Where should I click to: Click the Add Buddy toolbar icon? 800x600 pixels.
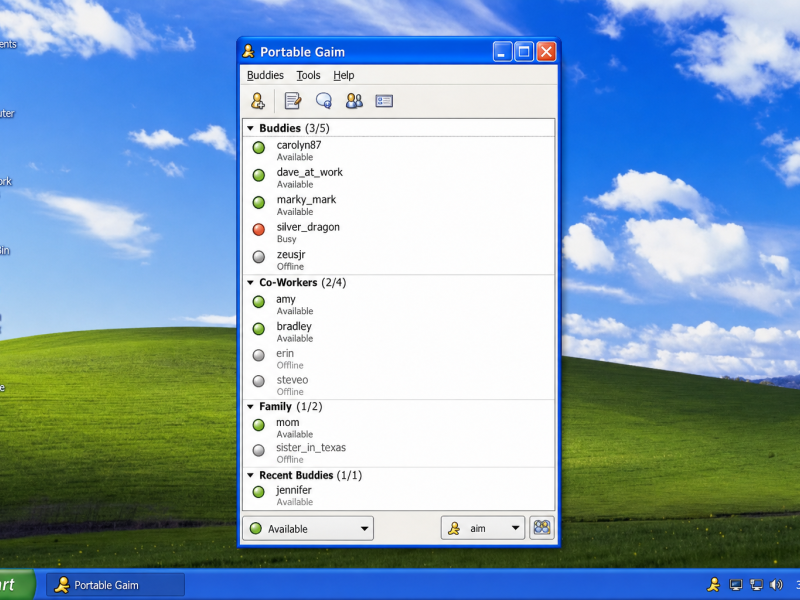pos(258,101)
